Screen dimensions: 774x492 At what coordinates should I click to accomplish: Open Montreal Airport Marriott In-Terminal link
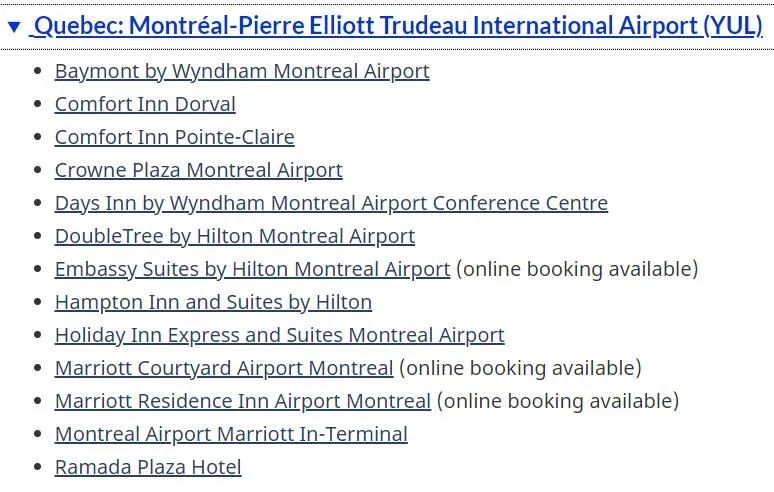pyautogui.click(x=231, y=435)
